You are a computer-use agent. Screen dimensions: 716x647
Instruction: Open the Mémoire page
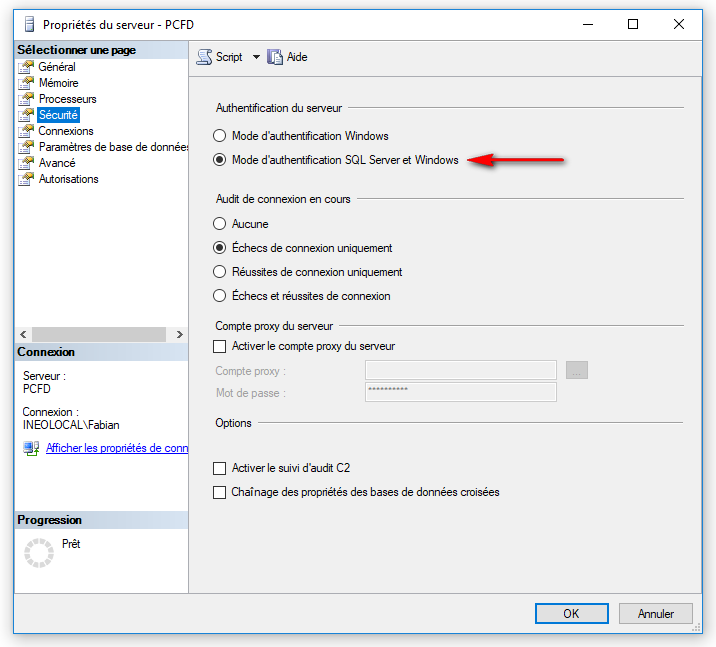pyautogui.click(x=58, y=83)
